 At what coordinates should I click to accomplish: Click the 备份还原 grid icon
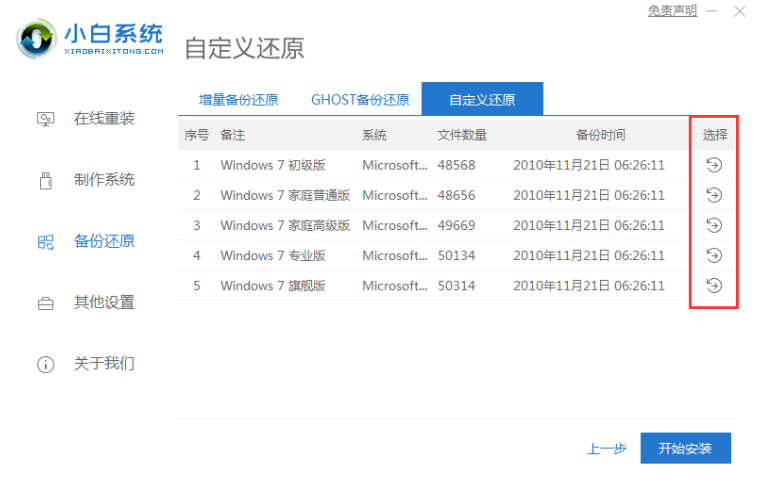tap(45, 241)
